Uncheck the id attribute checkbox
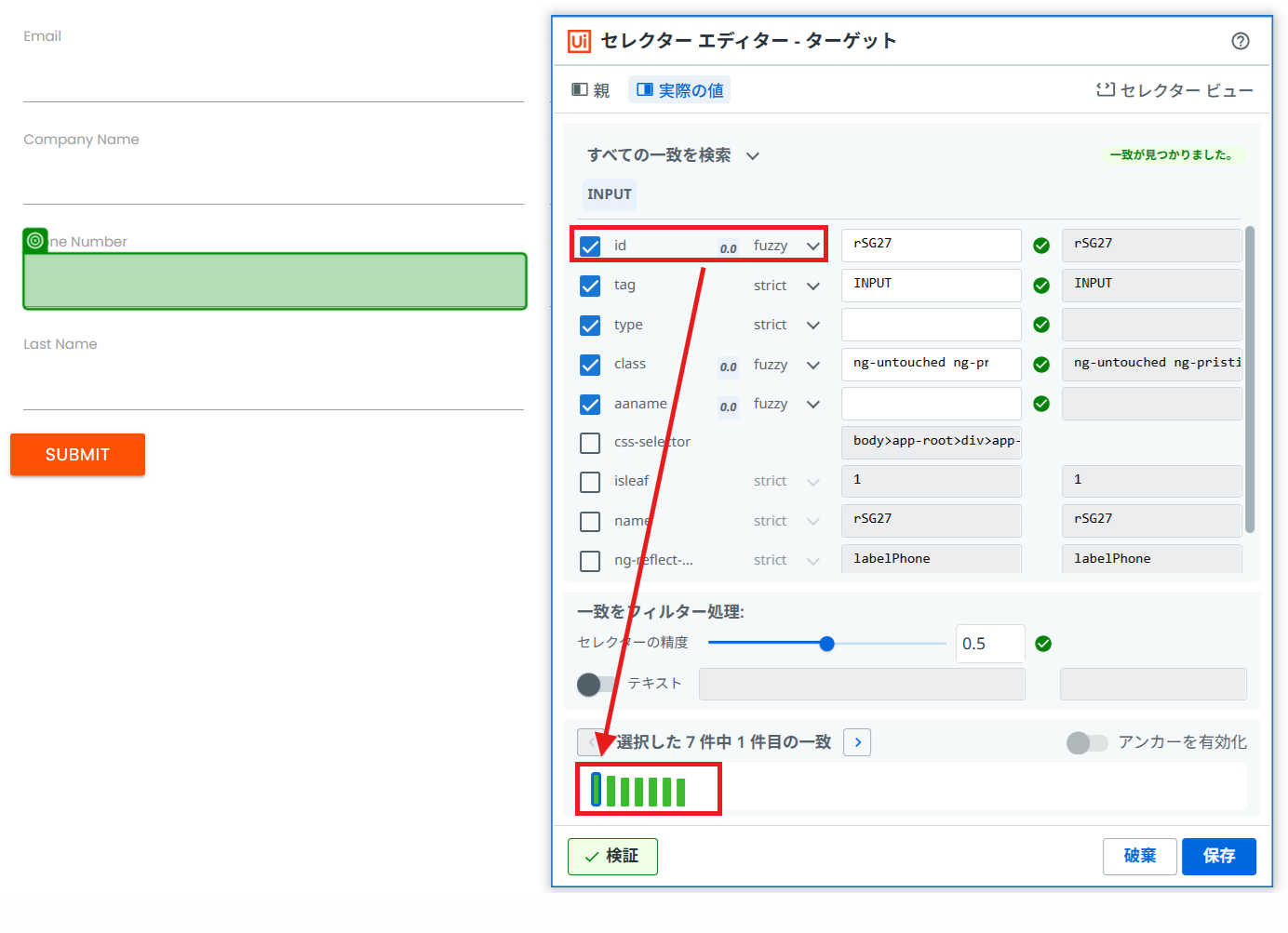1288x933 pixels. tap(590, 247)
